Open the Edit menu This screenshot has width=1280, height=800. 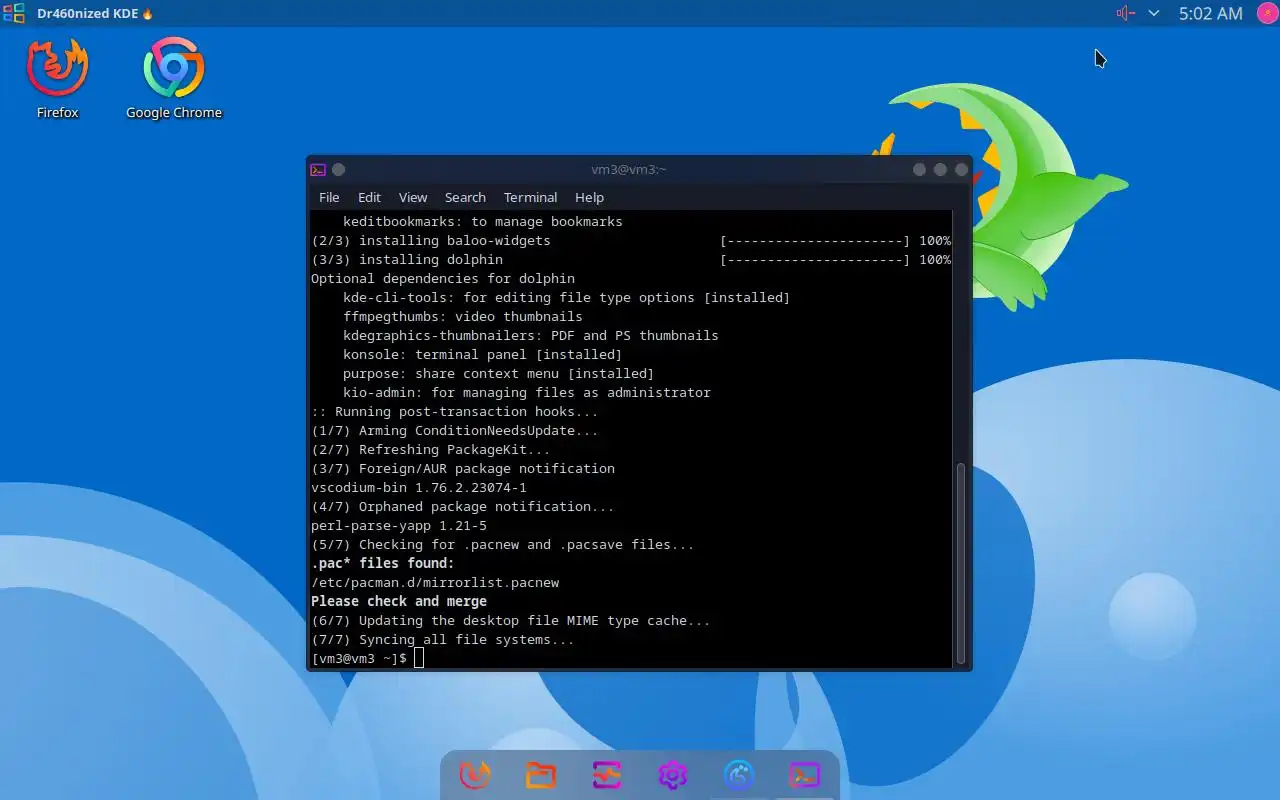369,197
